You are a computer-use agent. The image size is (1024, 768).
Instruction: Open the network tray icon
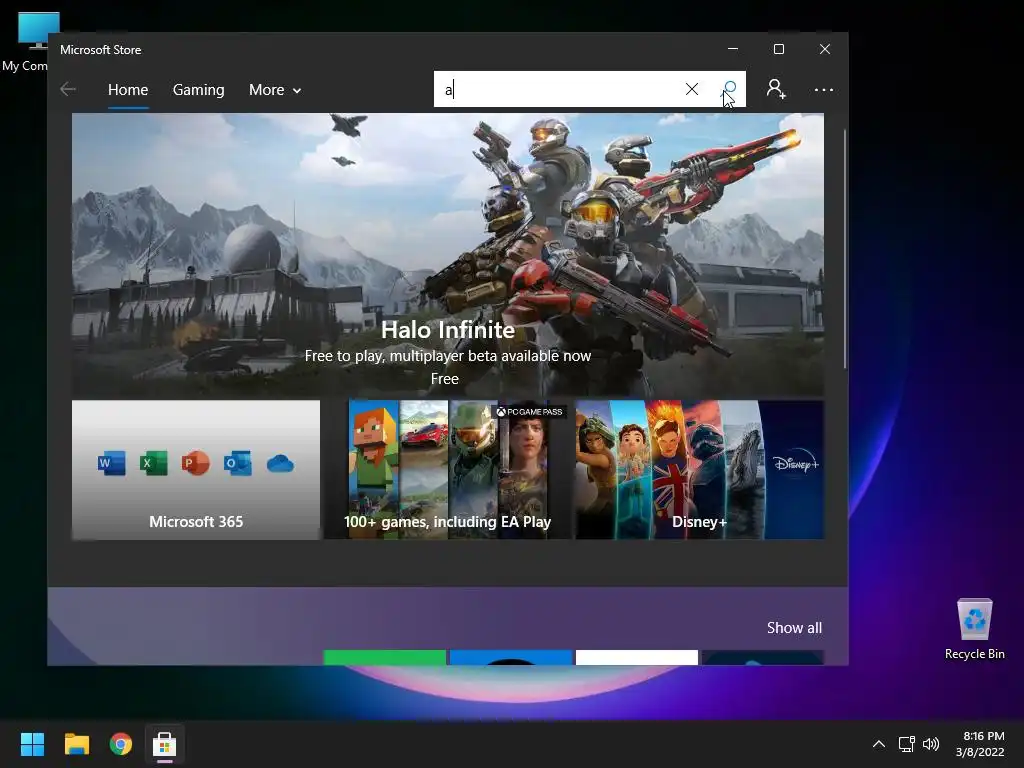[x=906, y=744]
